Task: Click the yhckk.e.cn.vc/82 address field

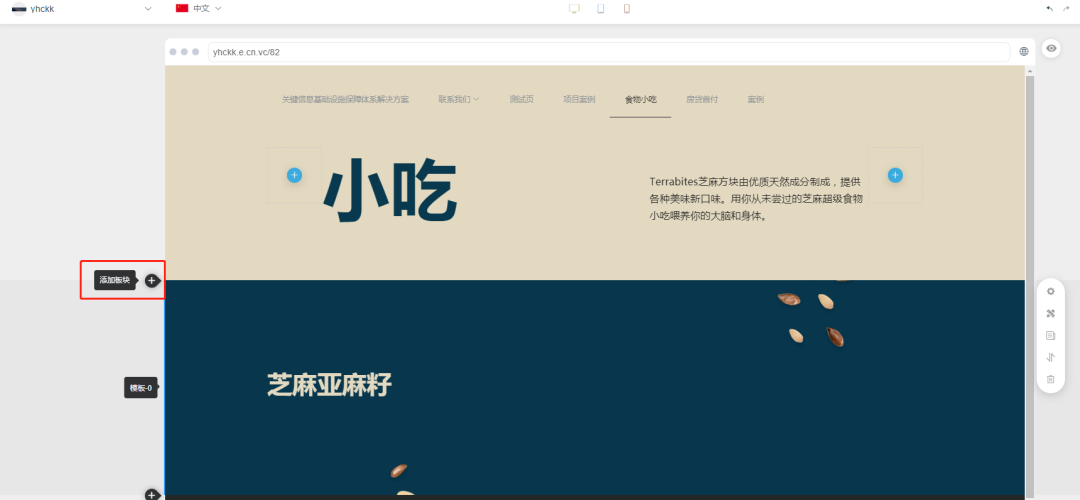Action: click(609, 52)
